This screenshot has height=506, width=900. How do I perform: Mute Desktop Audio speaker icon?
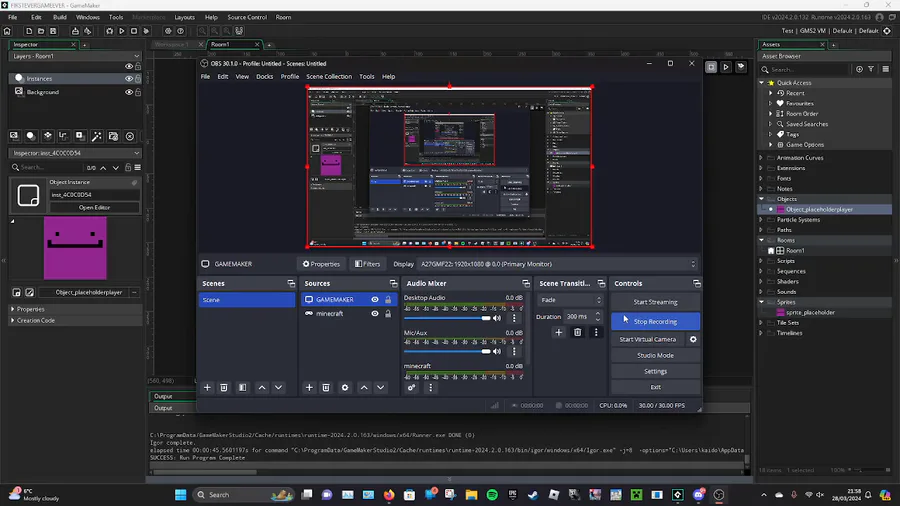point(497,318)
